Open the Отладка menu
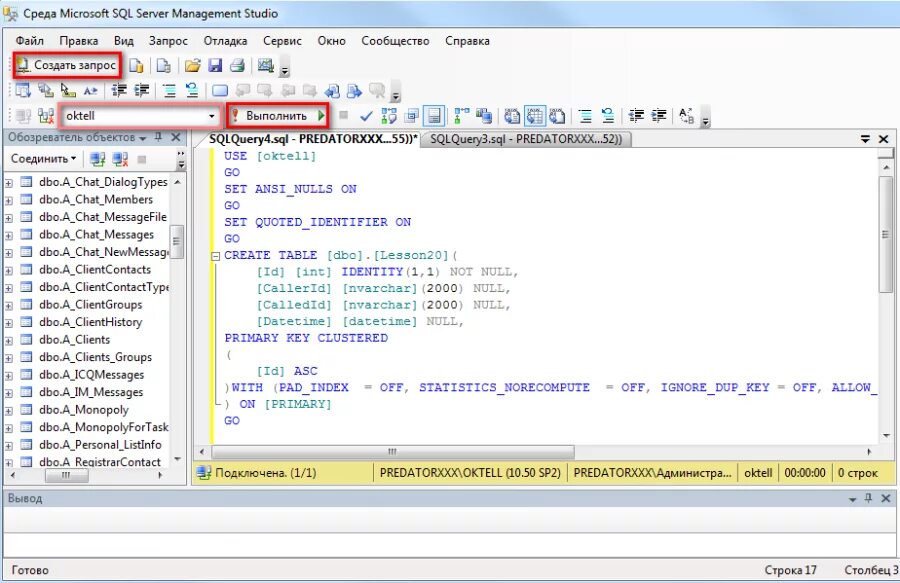900x583 pixels. pos(226,41)
